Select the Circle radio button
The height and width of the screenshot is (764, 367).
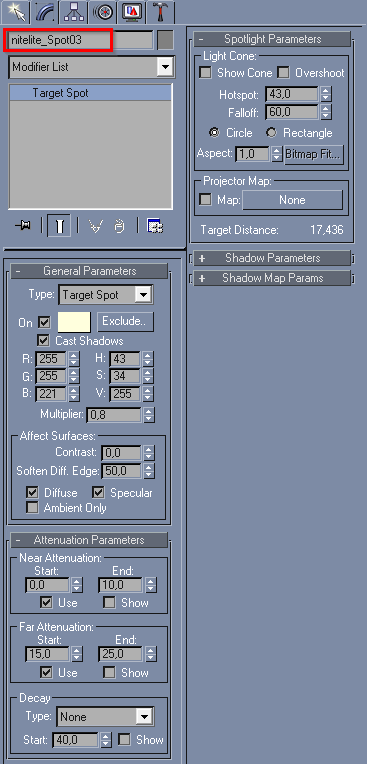coord(214,133)
